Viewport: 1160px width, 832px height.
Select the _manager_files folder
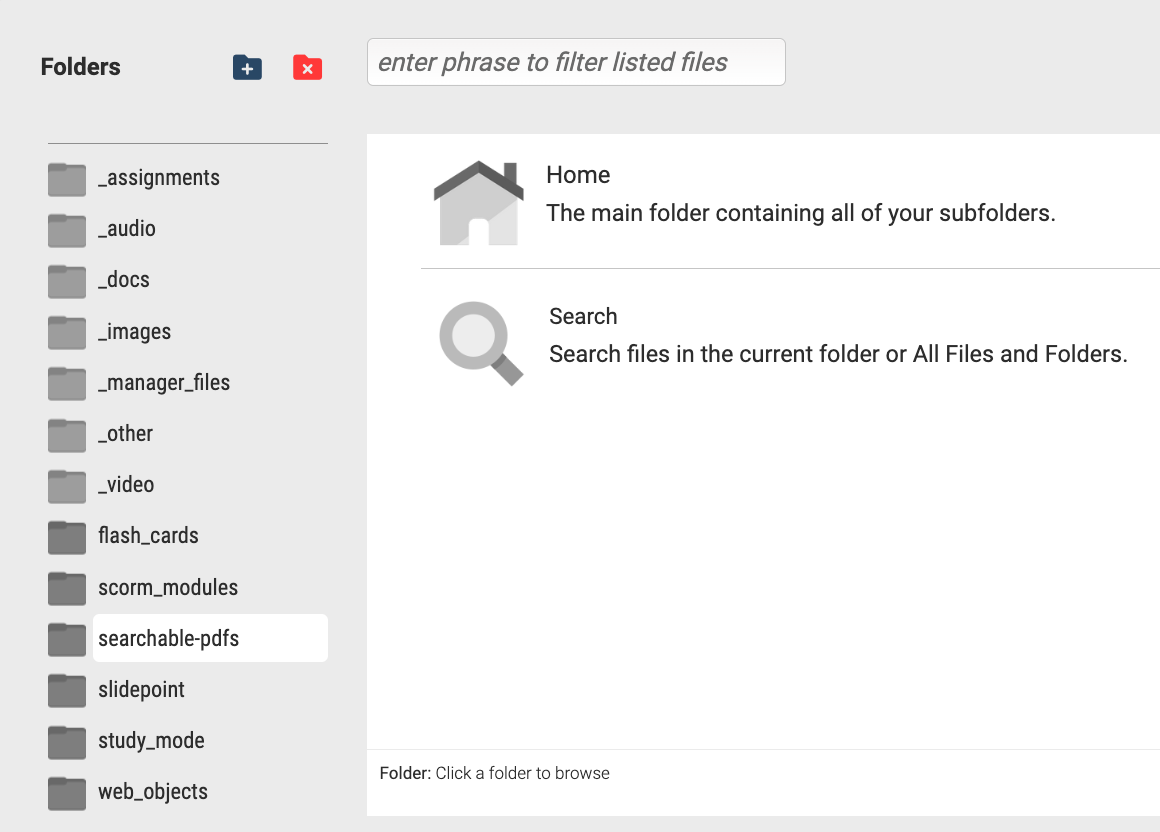(163, 382)
